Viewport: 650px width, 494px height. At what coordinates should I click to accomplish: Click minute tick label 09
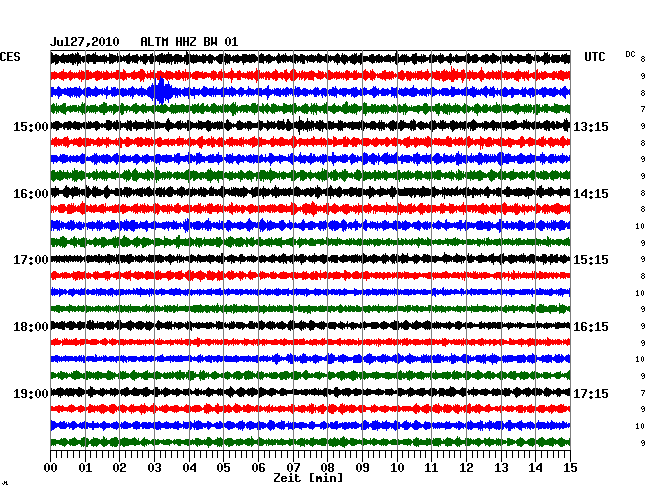click(x=362, y=468)
